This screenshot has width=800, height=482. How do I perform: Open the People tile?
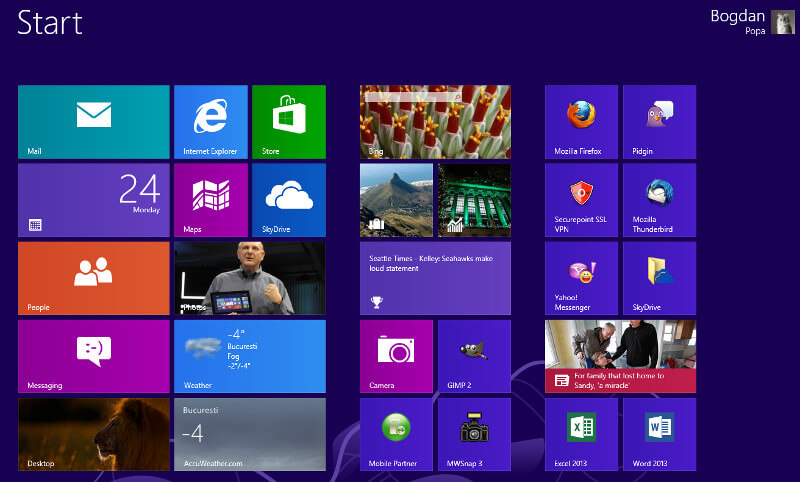(x=94, y=278)
